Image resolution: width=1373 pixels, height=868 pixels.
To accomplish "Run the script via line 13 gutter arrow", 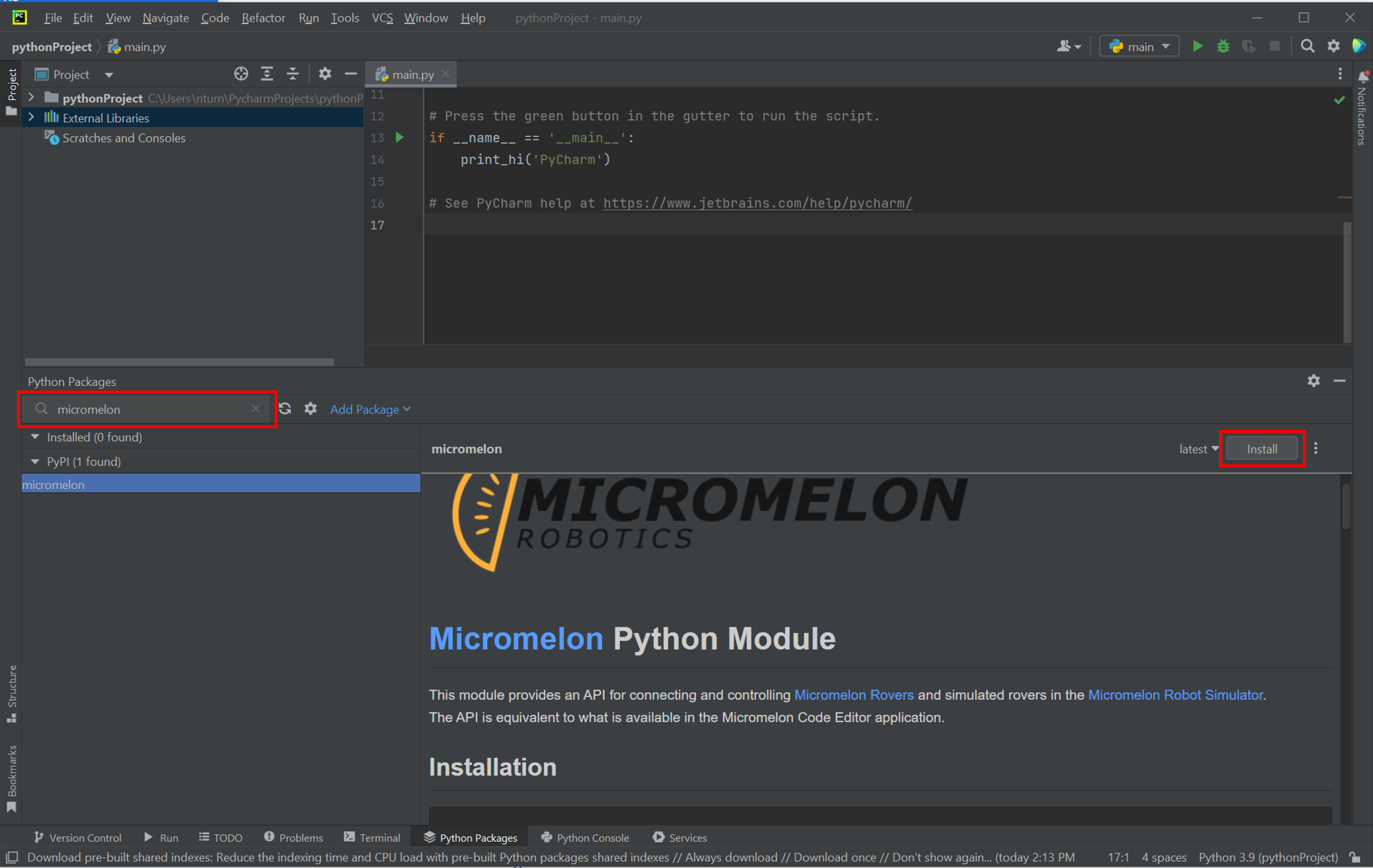I will 399,138.
